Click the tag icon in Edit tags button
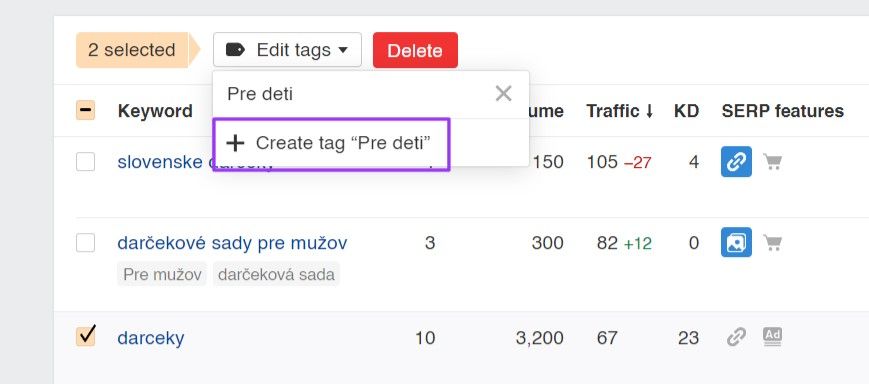Screen dimensions: 869x384 pyautogui.click(x=235, y=50)
